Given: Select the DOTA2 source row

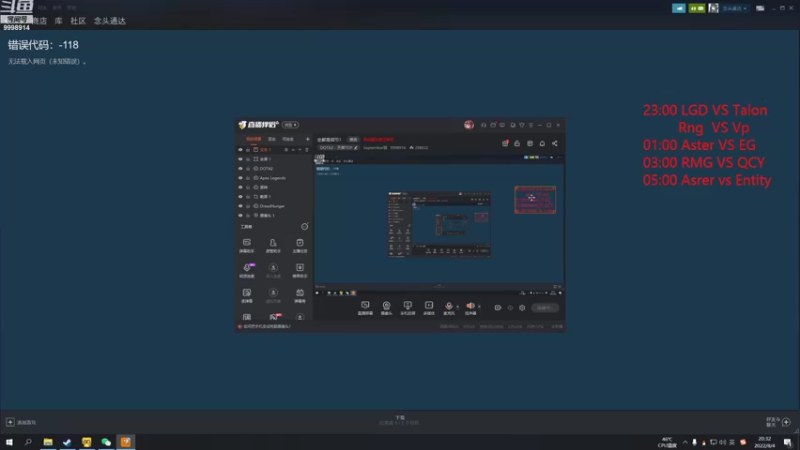Looking at the screenshot, I should pyautogui.click(x=274, y=168).
